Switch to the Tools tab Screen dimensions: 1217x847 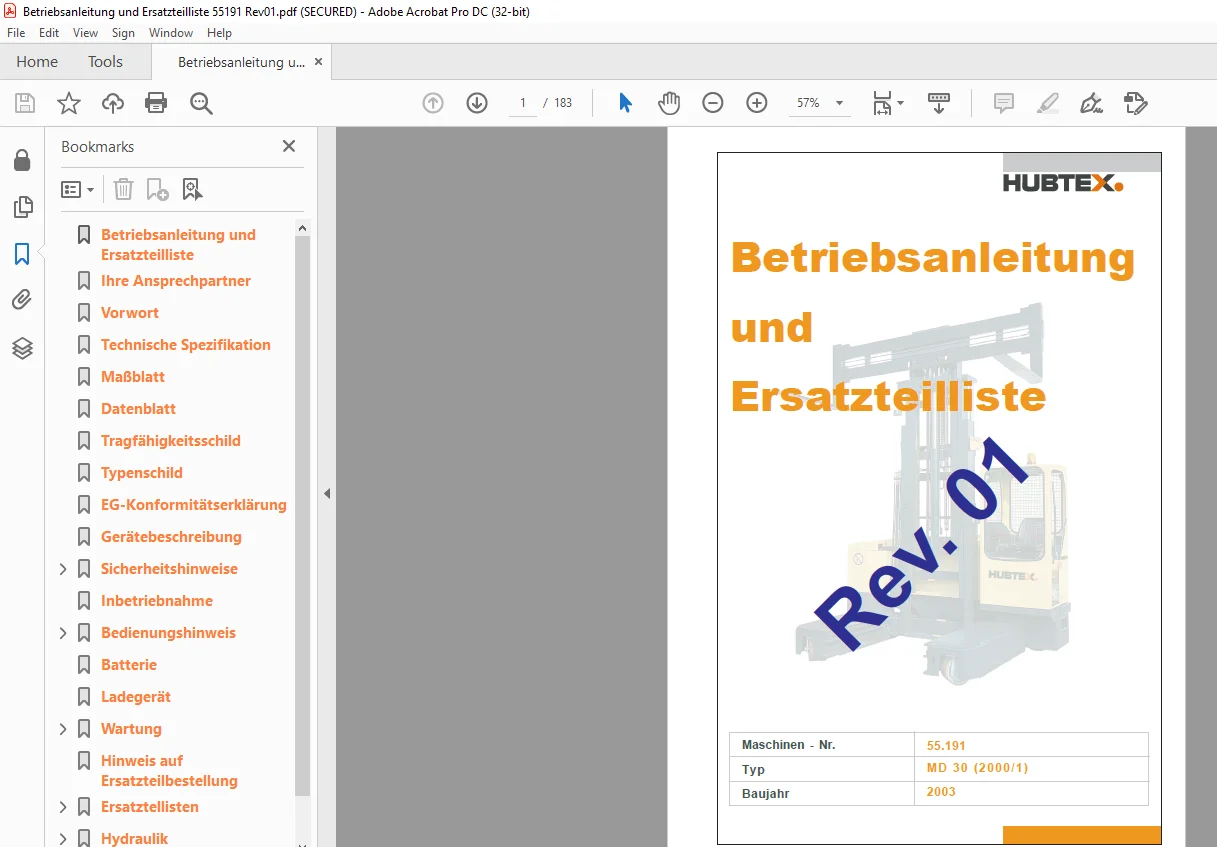105,62
